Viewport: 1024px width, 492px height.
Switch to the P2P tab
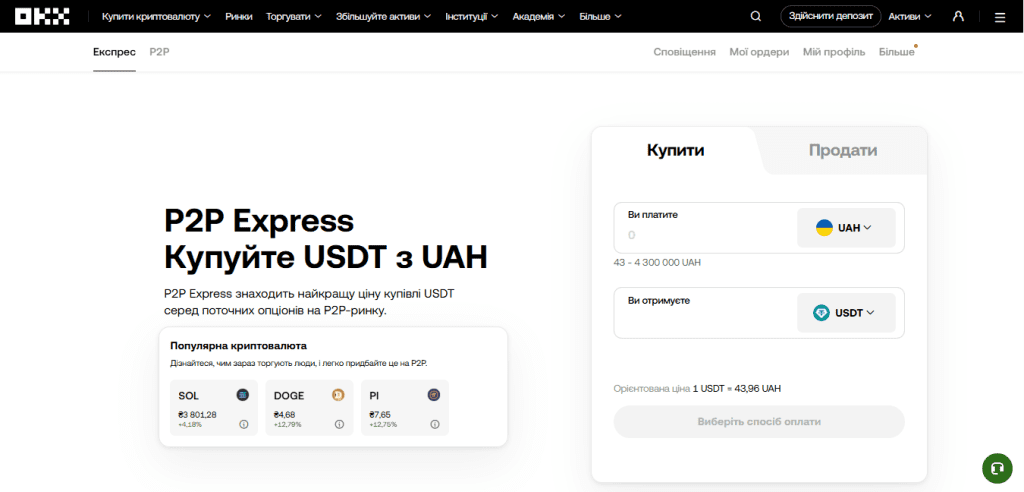[159, 52]
